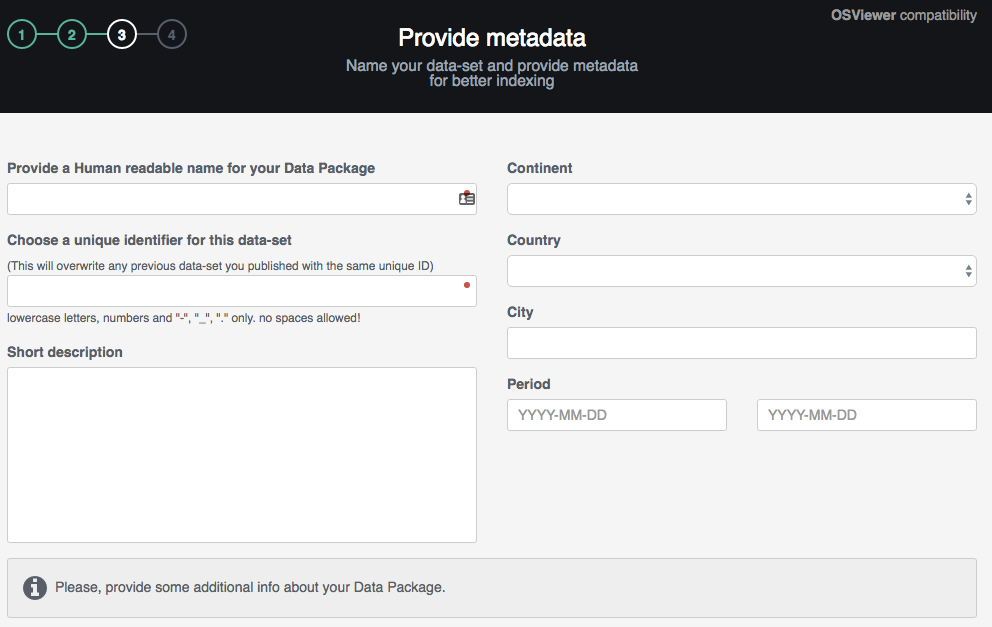
Task: Click the Short description label
Action: pyautogui.click(x=65, y=352)
